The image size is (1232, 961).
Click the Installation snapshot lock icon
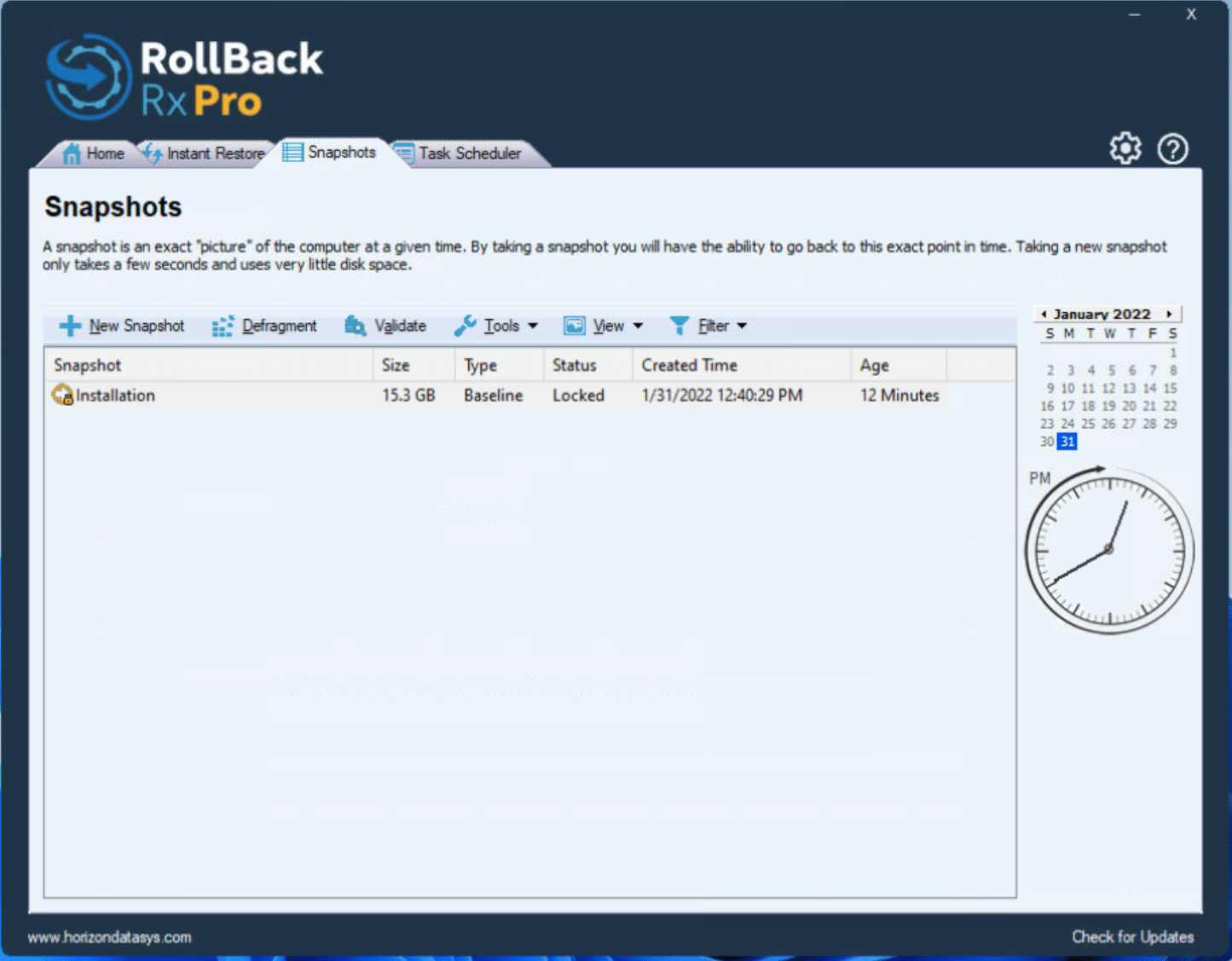click(x=61, y=395)
